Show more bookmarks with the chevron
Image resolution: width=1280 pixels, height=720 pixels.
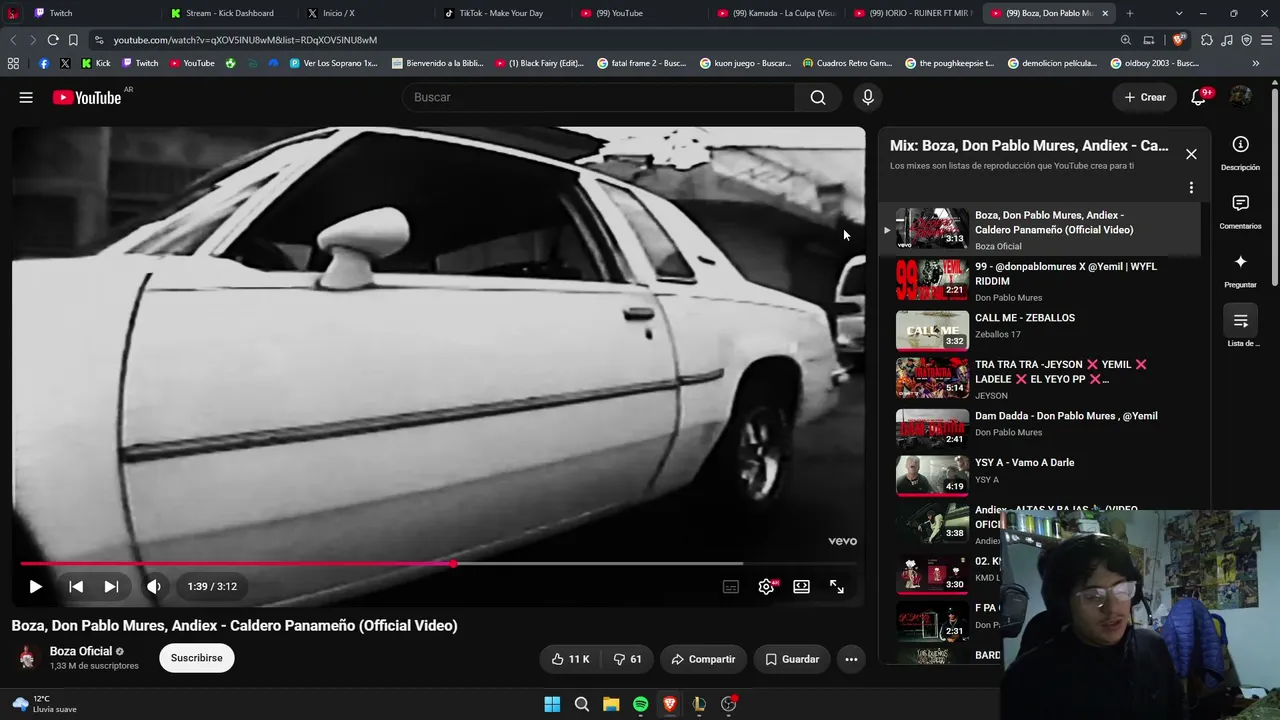[x=1255, y=63]
